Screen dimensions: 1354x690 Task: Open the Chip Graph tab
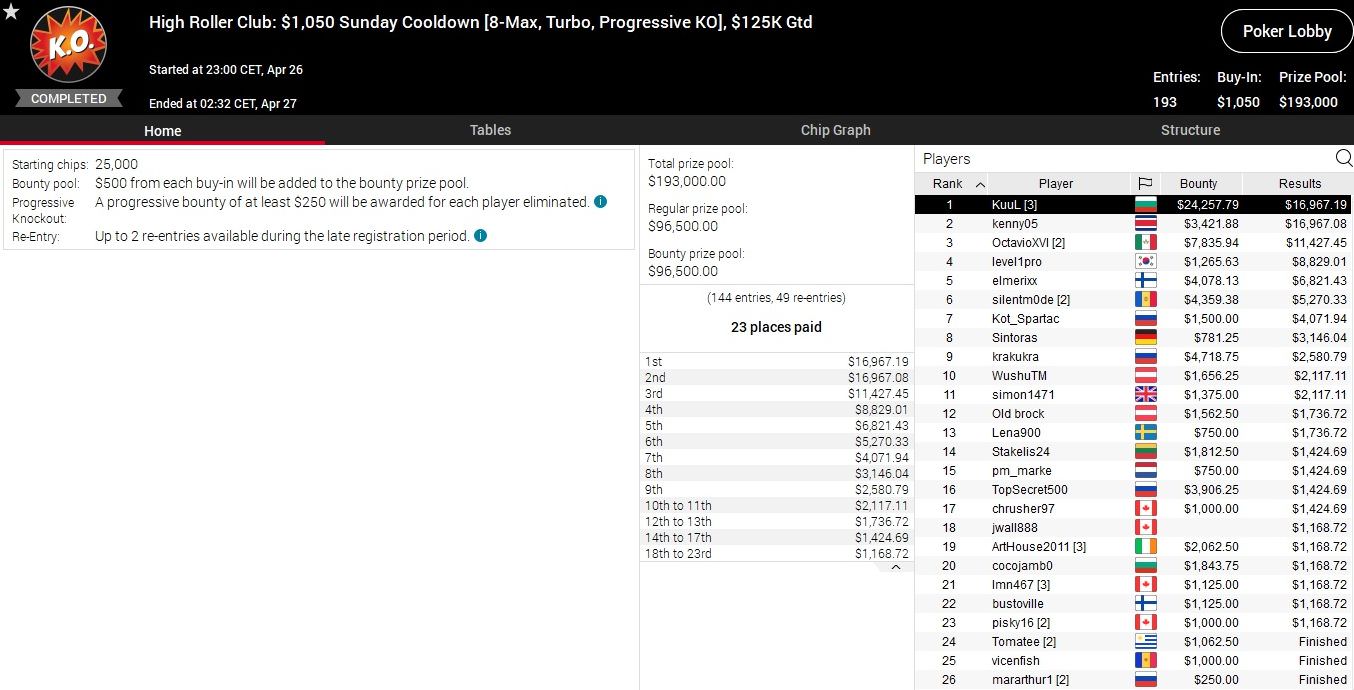(835, 130)
